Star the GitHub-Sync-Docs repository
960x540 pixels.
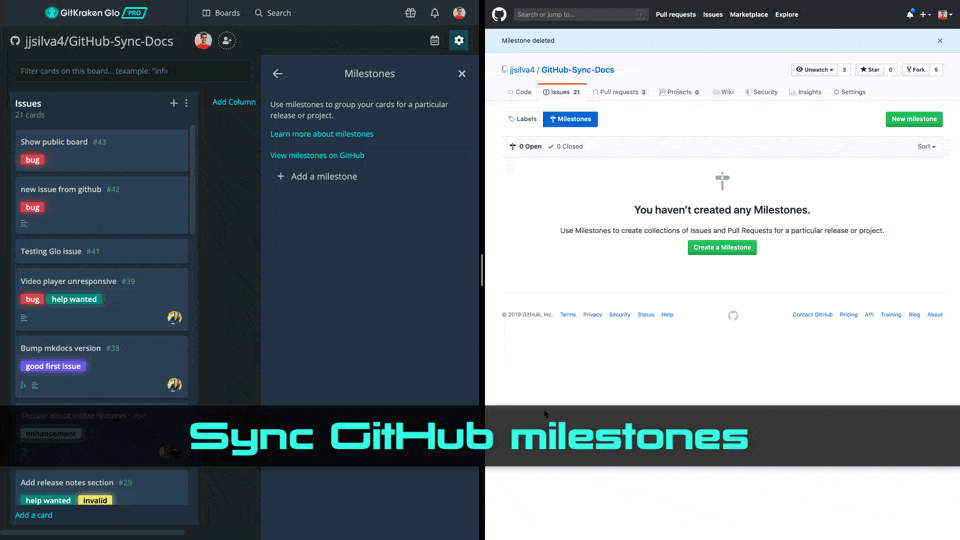[869, 70]
